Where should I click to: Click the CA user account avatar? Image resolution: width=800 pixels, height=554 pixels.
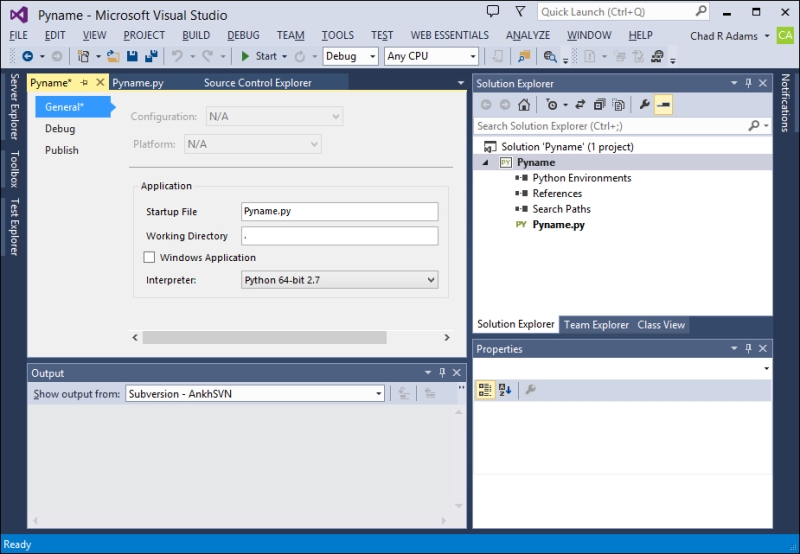pyautogui.click(x=785, y=36)
